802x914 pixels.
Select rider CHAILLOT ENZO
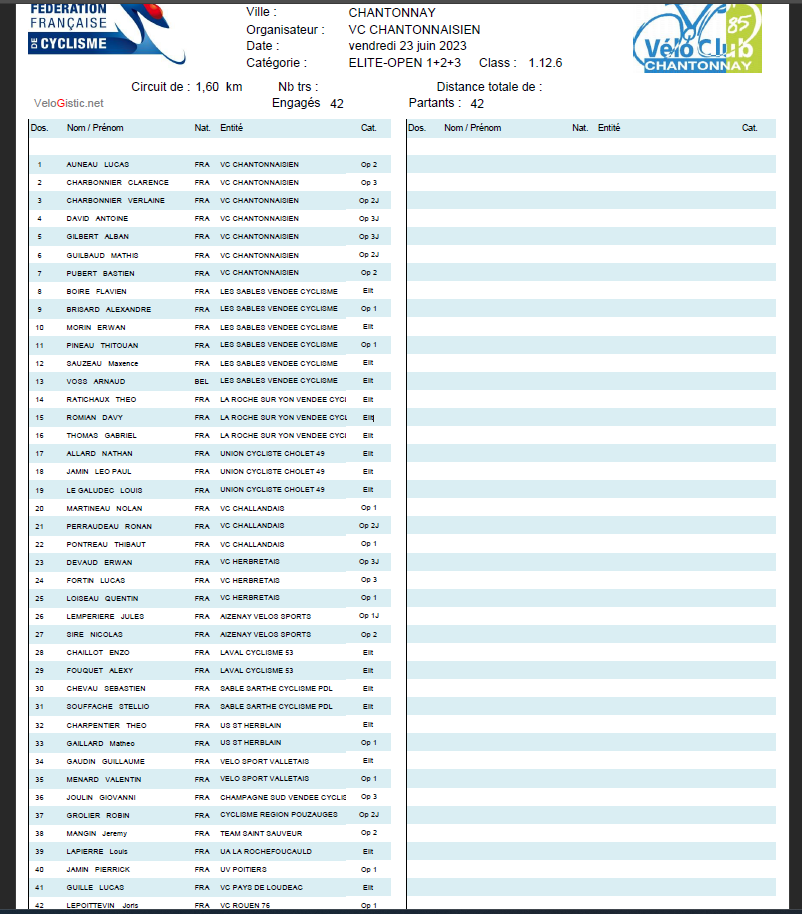(98, 653)
